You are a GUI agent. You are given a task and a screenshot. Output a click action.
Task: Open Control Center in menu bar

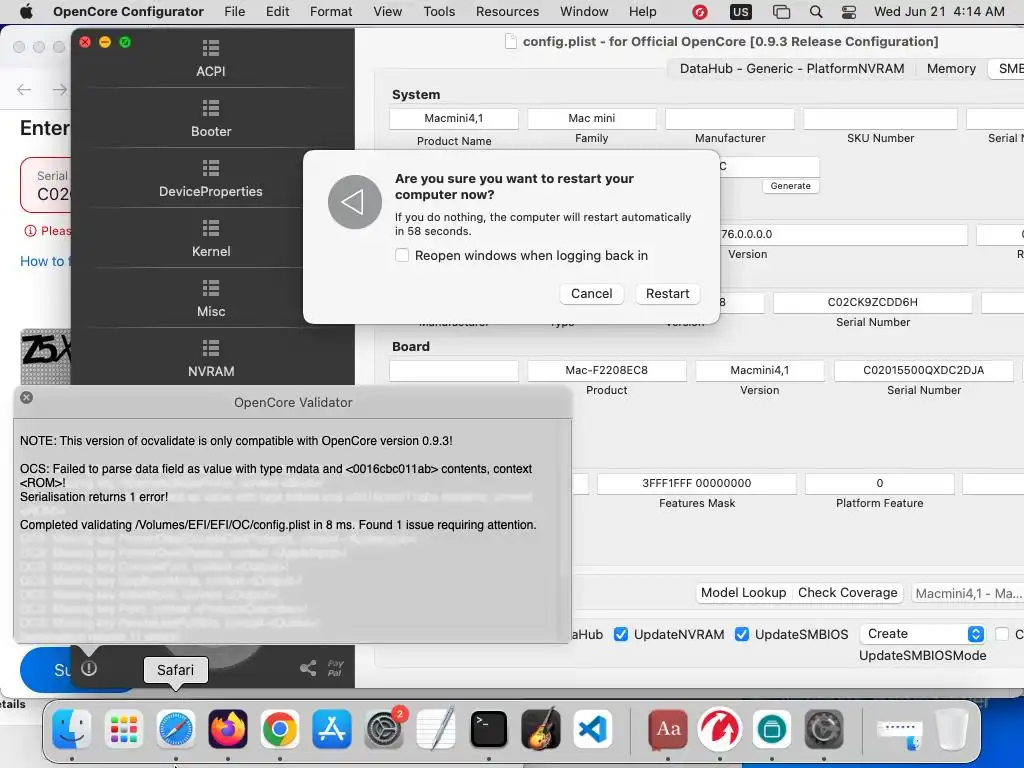[x=848, y=12]
